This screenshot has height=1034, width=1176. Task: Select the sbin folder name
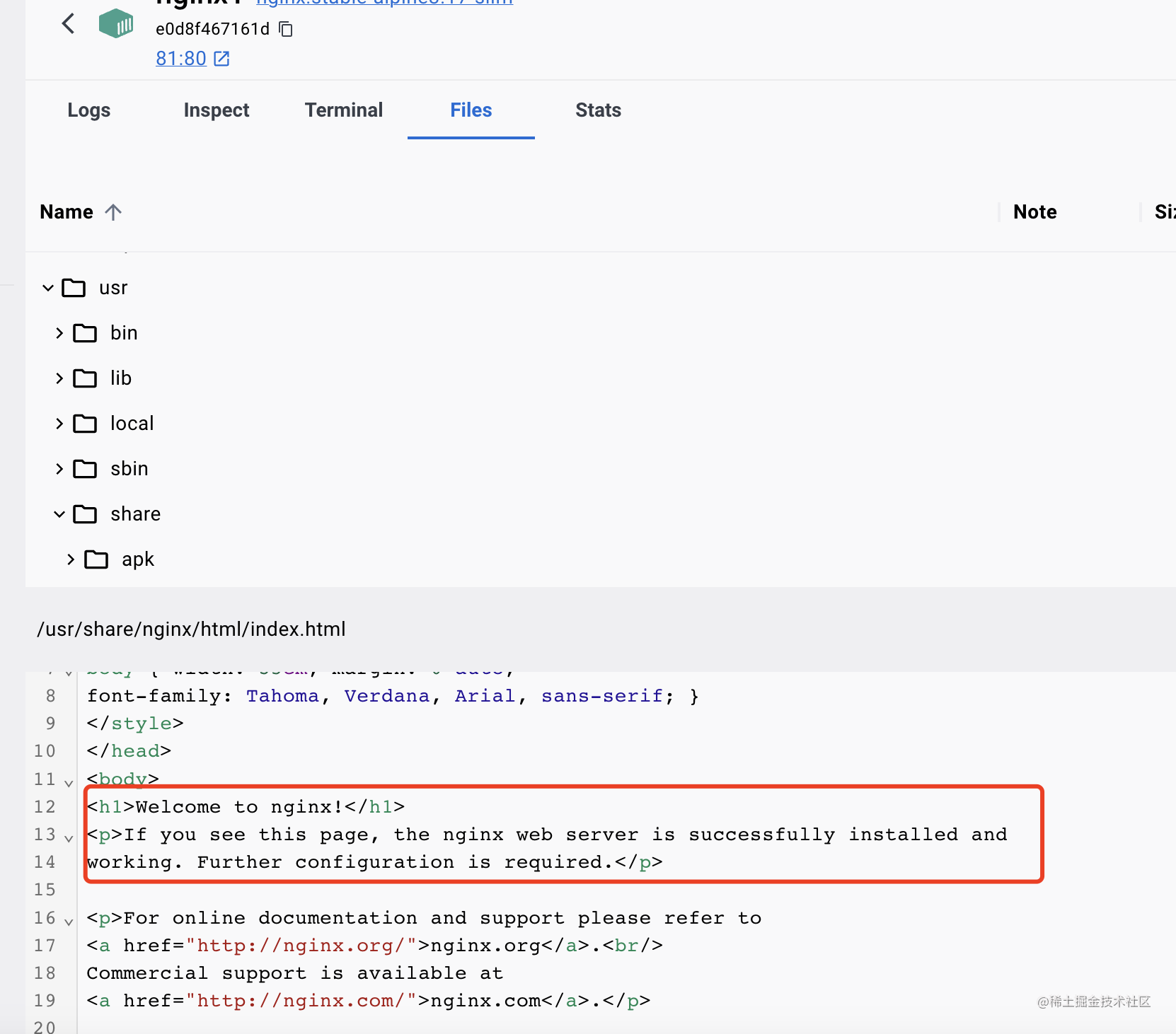click(x=129, y=469)
